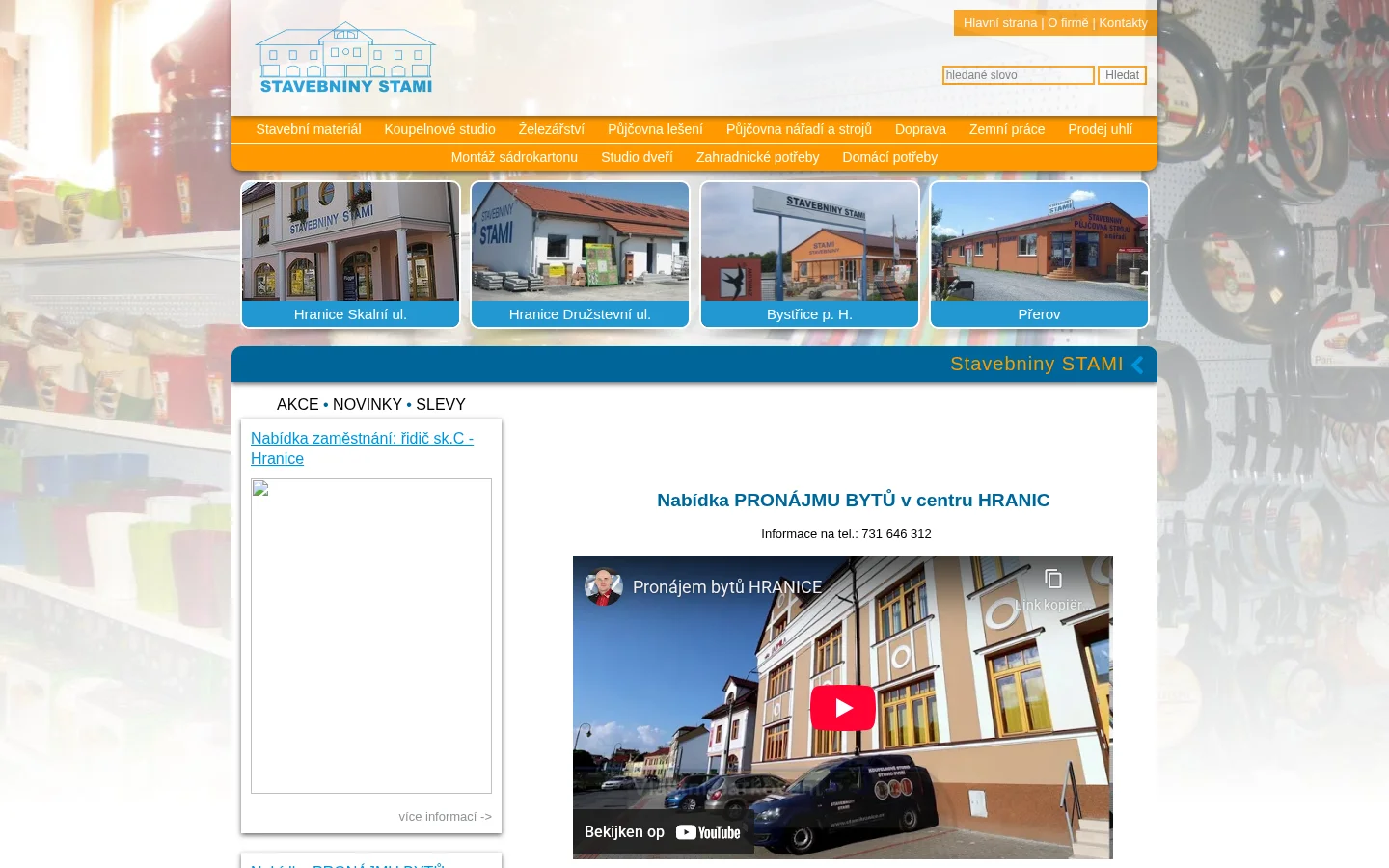Open Montáž sádrokartonu menu item
This screenshot has height=868, width=1389.
pos(514,157)
